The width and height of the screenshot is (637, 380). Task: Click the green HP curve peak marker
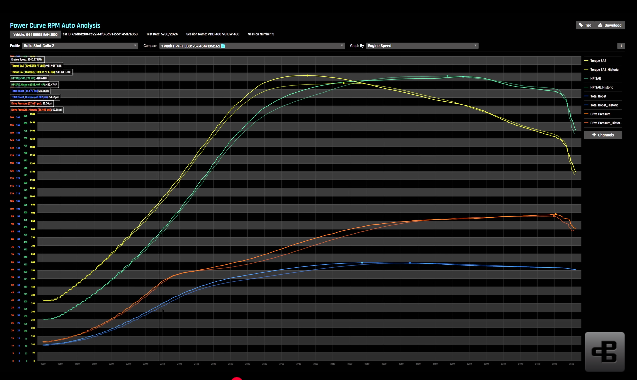point(448,76)
